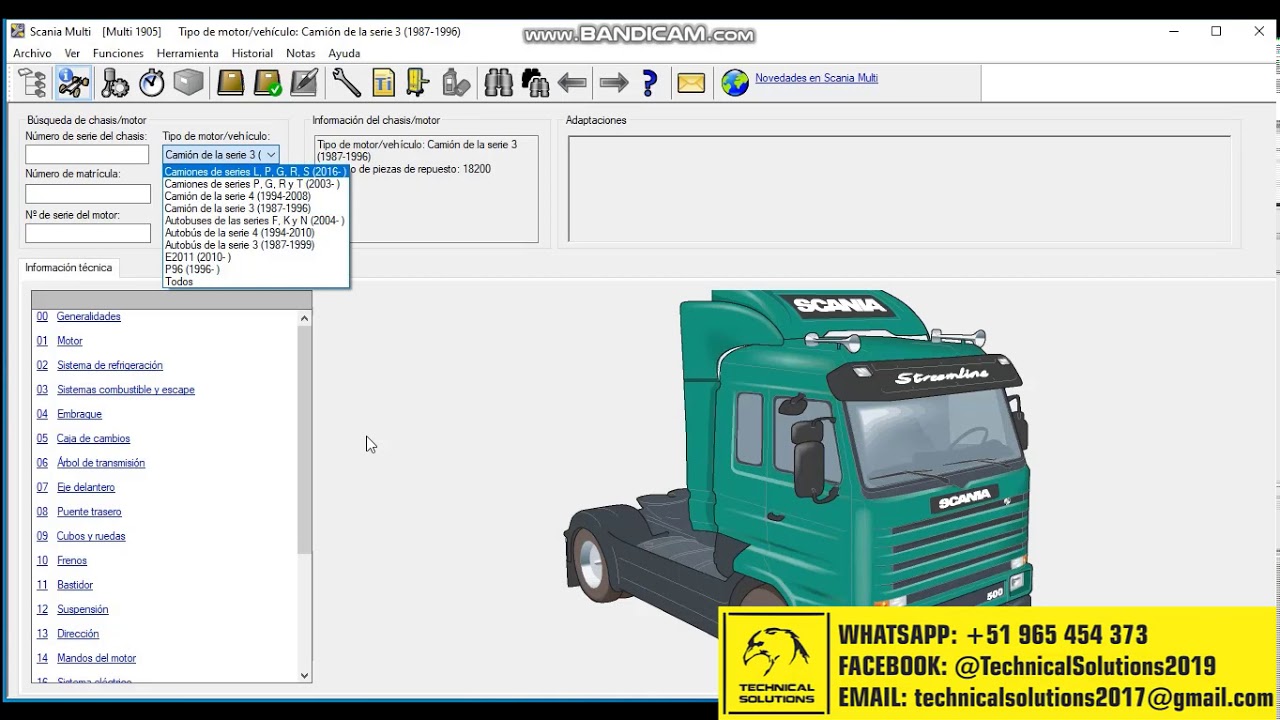Open the Dirección link
Screen dimensions: 1280x720
(x=77, y=634)
